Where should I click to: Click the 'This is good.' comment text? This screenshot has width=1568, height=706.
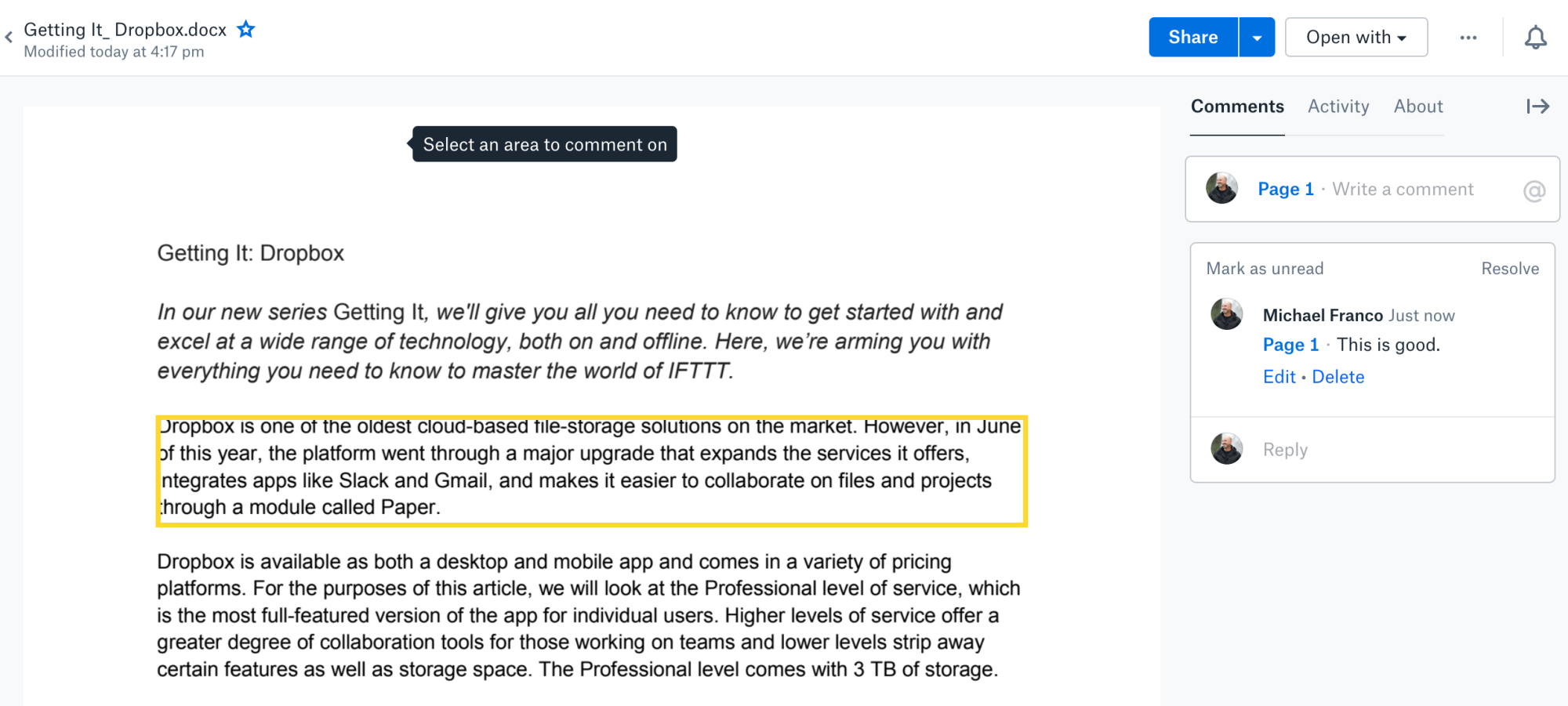[x=1388, y=345]
